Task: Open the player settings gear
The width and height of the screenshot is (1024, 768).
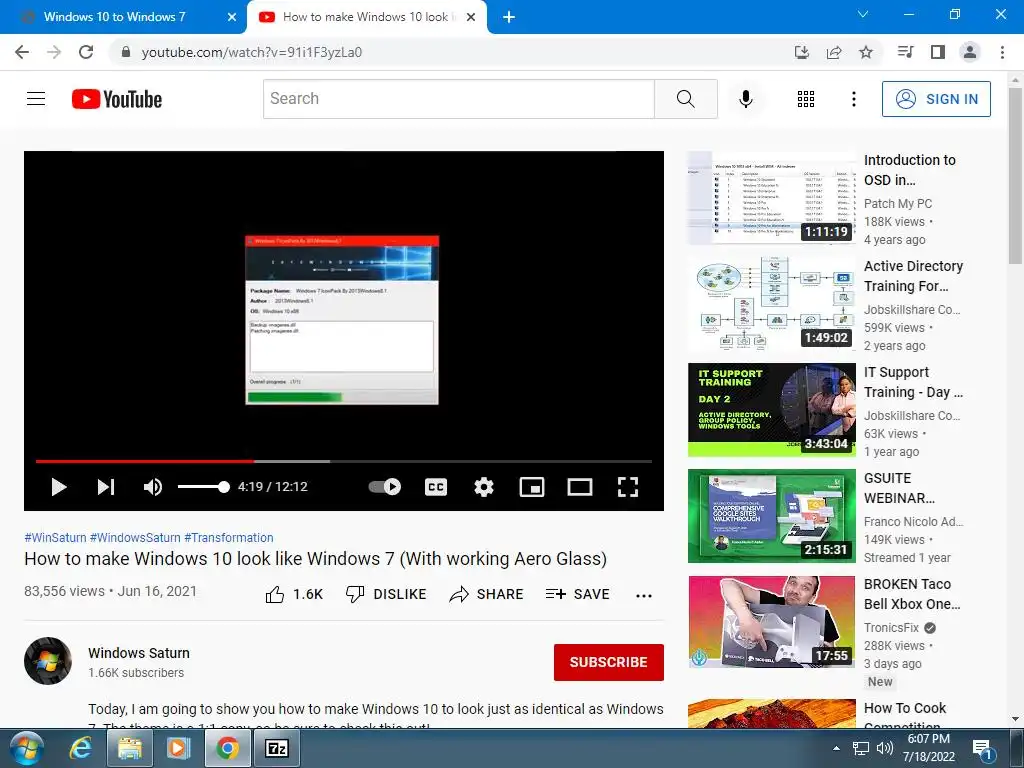Action: (484, 487)
